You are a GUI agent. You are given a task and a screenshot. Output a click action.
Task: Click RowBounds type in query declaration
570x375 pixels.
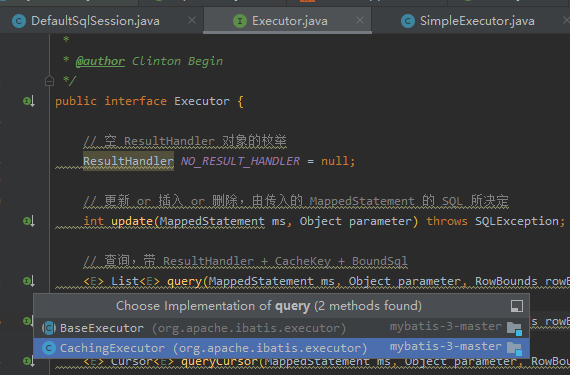point(506,281)
